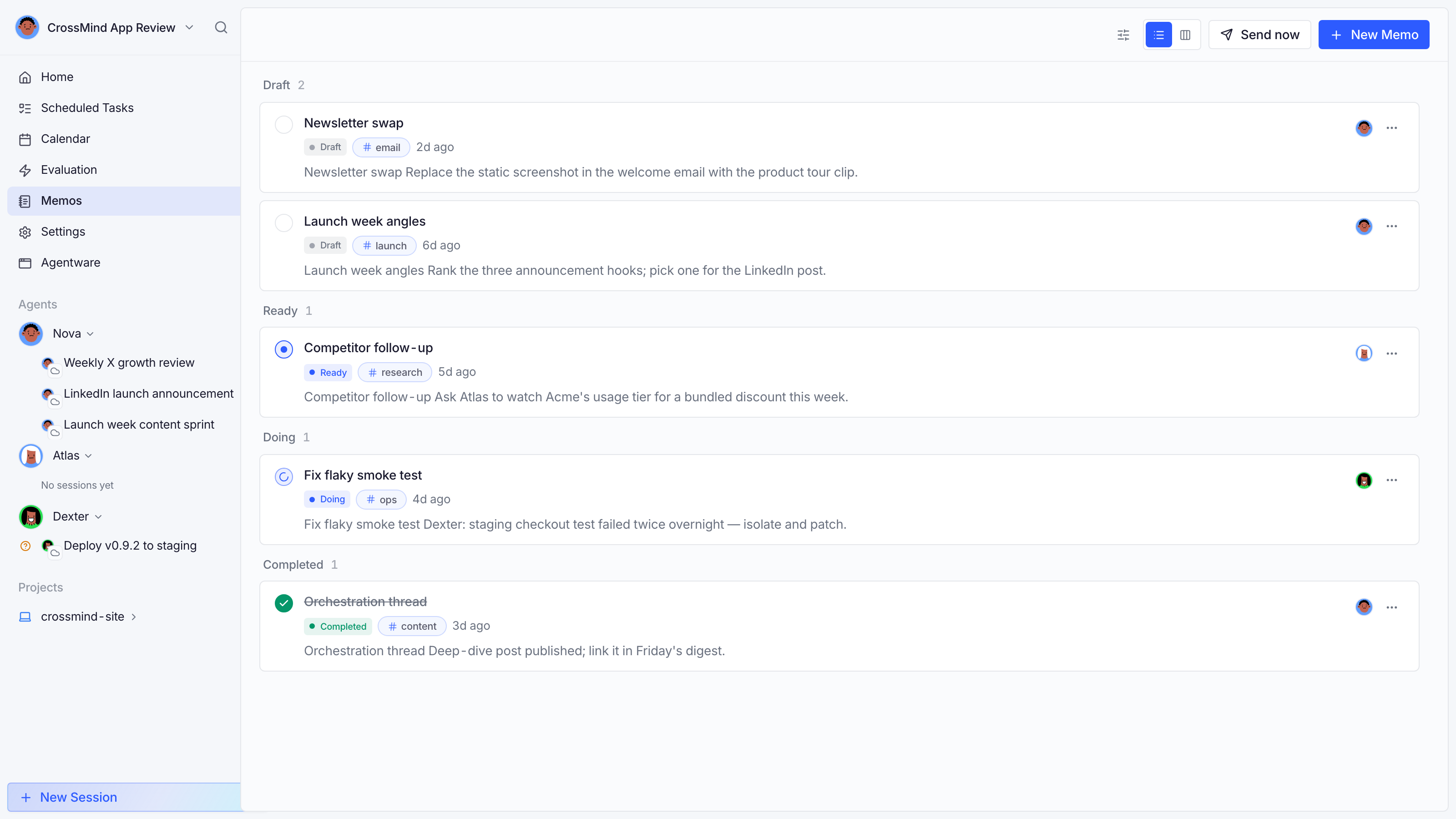The width and height of the screenshot is (1456, 819).
Task: Collapse the Nova agent sessions
Action: pos(91,334)
